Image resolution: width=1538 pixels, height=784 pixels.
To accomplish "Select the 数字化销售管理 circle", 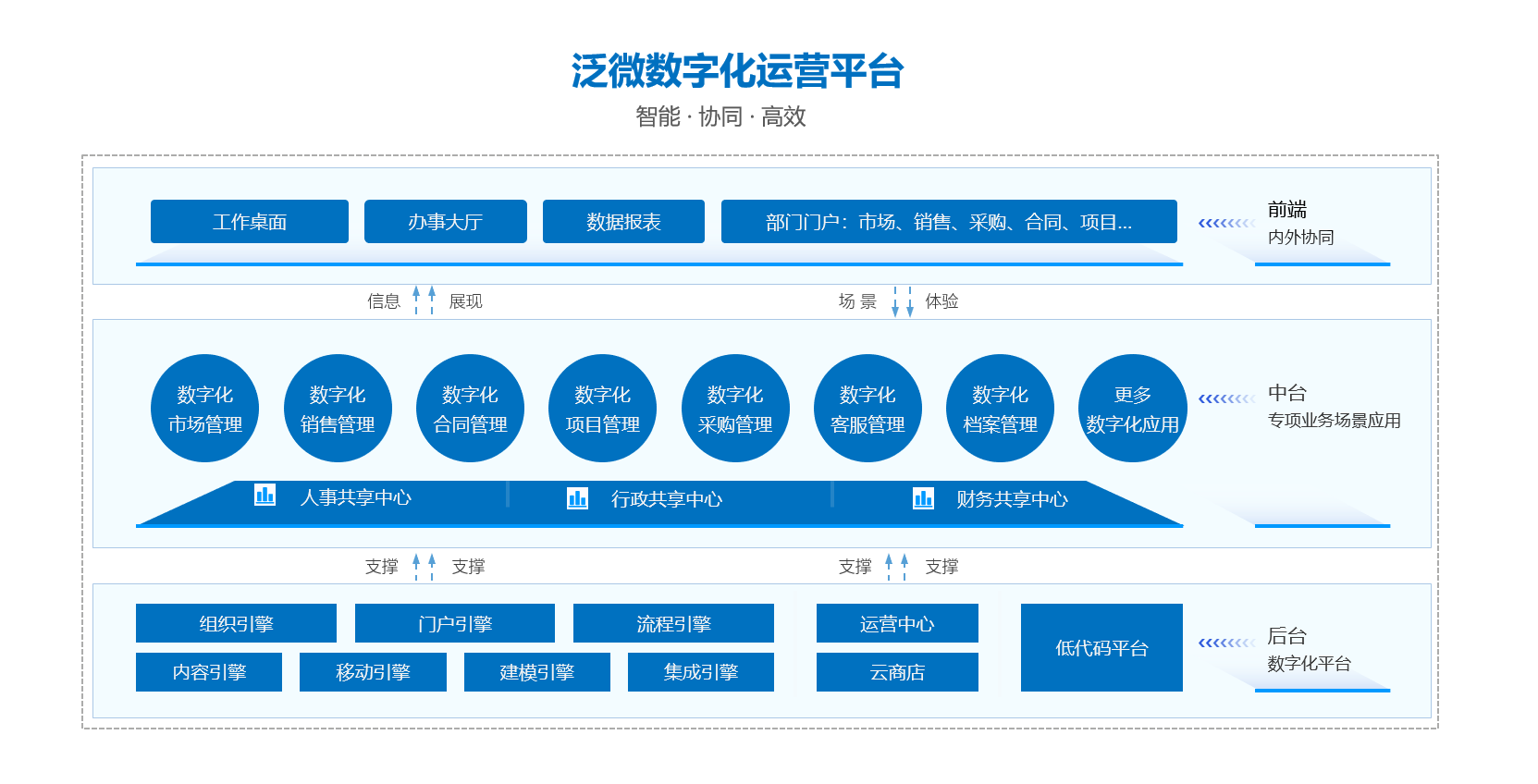I will [x=338, y=408].
